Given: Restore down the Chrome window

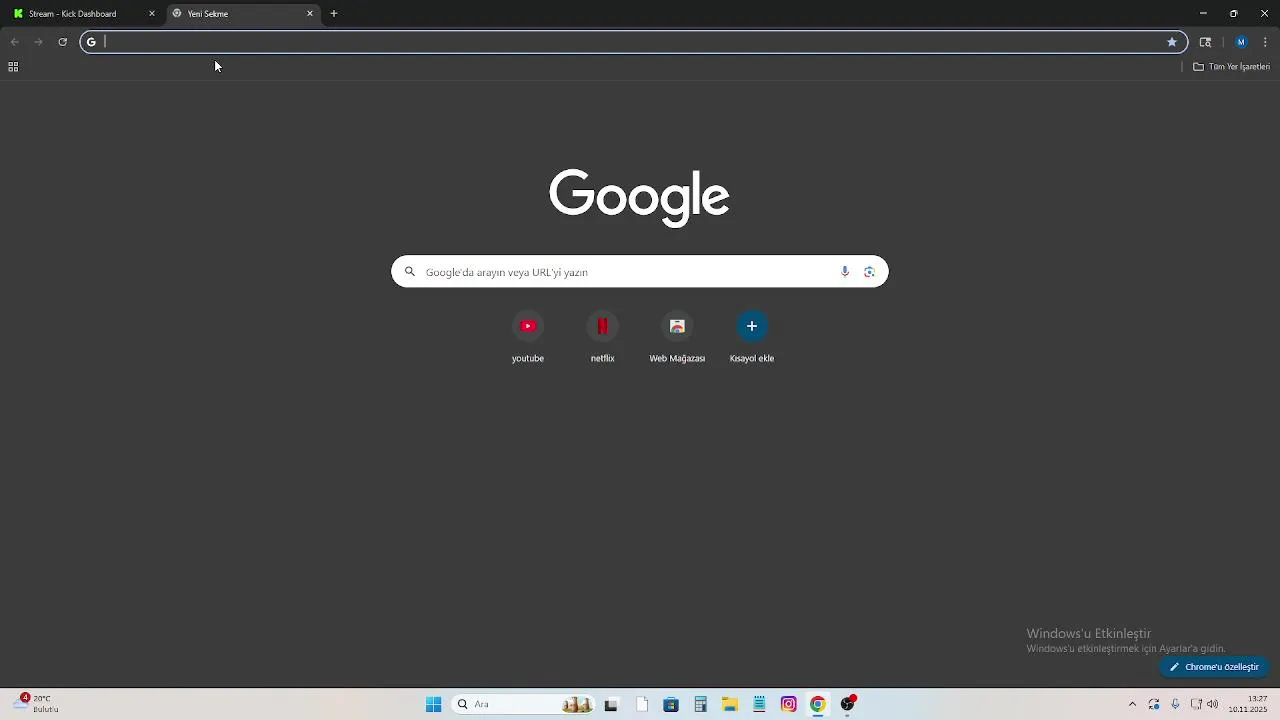Looking at the screenshot, I should pyautogui.click(x=1234, y=14).
